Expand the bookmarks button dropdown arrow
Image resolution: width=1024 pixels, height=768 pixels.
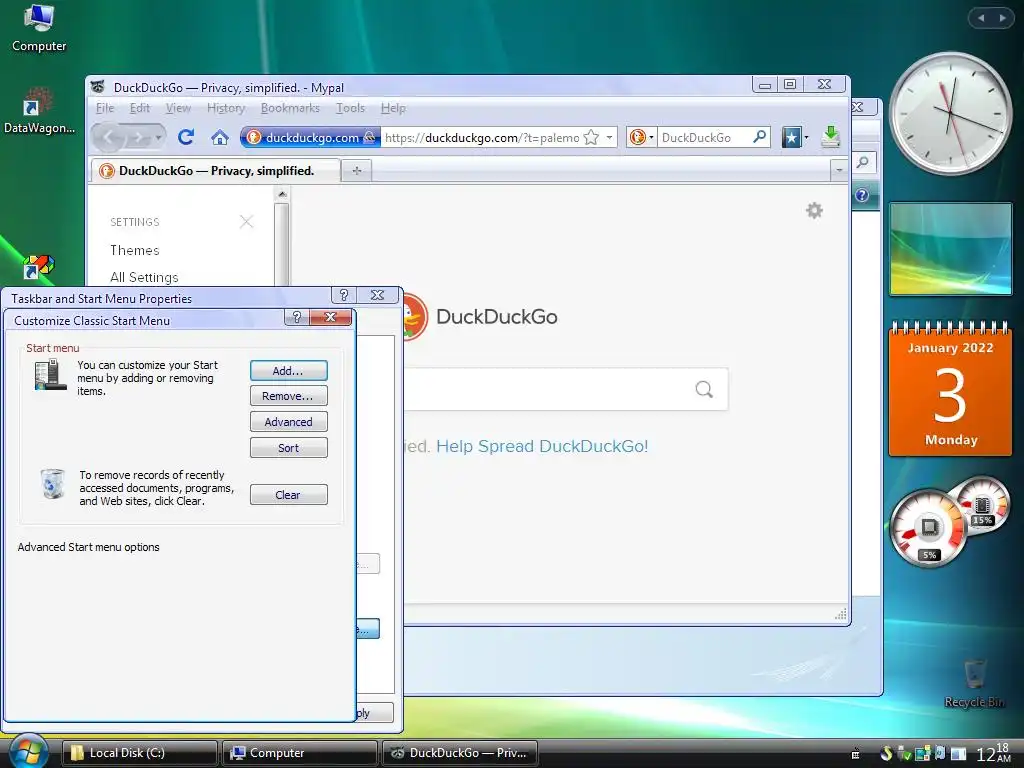807,137
